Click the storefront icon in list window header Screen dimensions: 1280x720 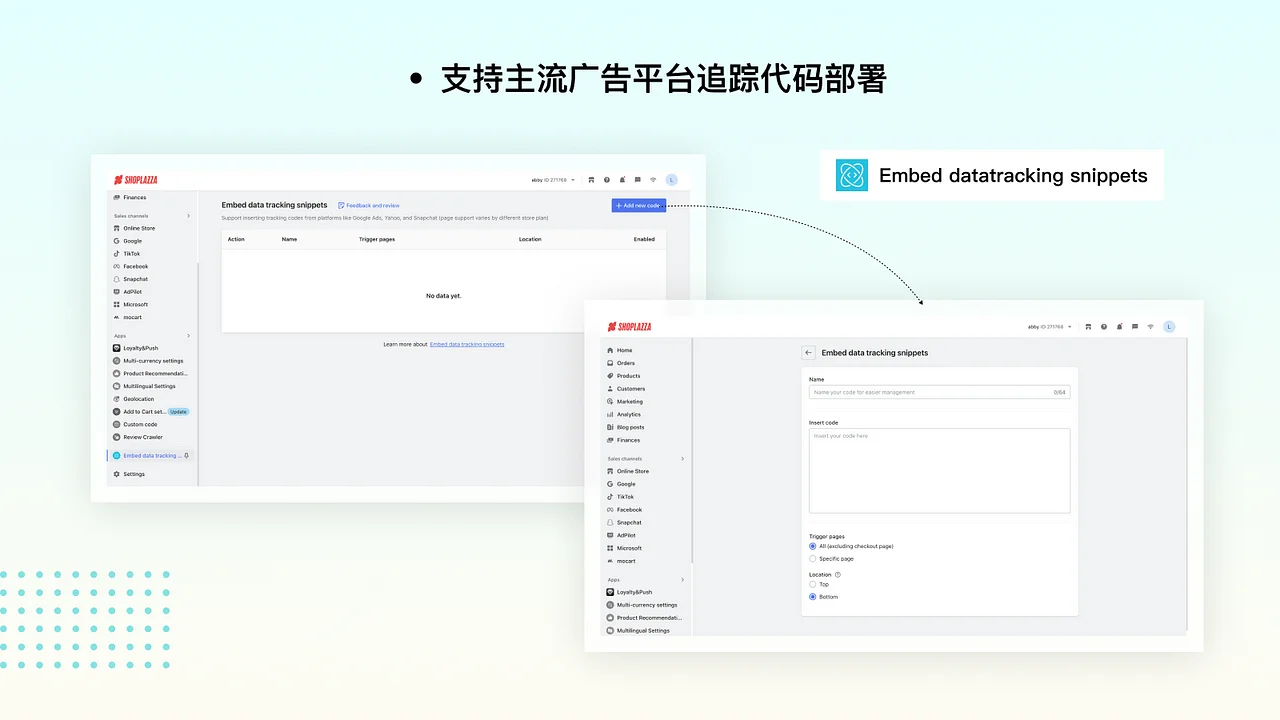click(x=591, y=180)
